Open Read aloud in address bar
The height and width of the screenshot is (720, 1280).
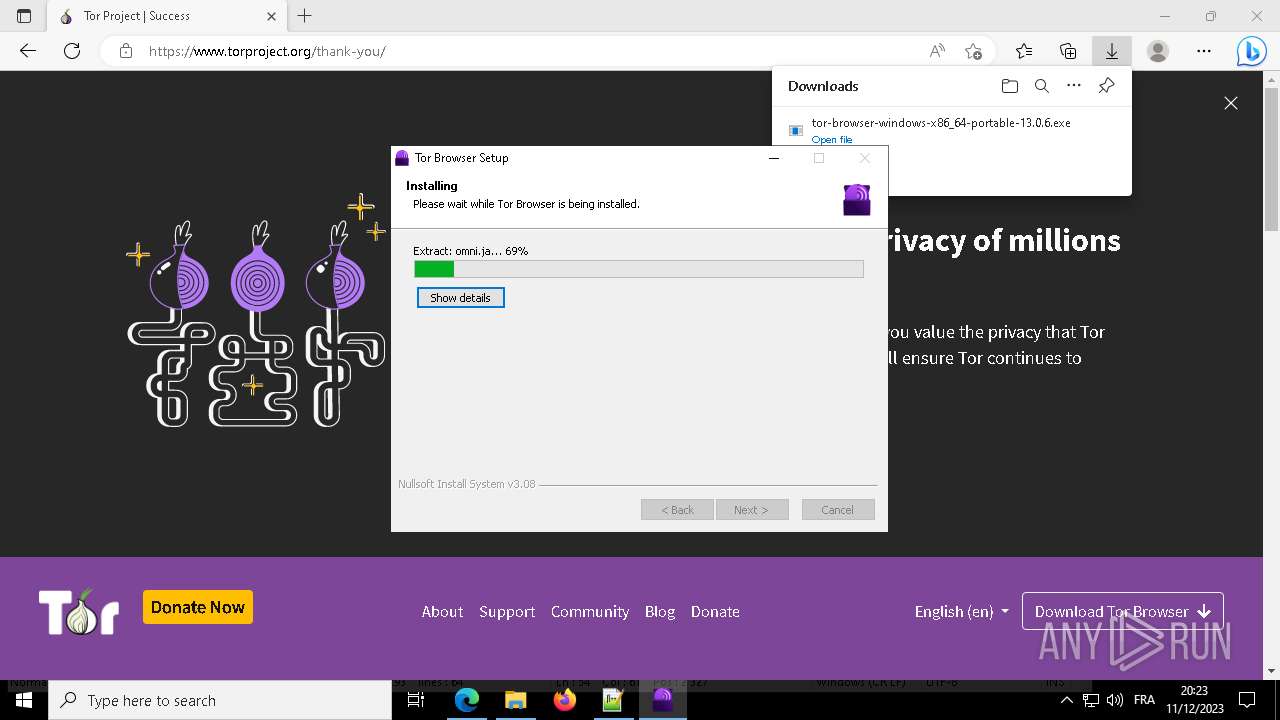[937, 51]
